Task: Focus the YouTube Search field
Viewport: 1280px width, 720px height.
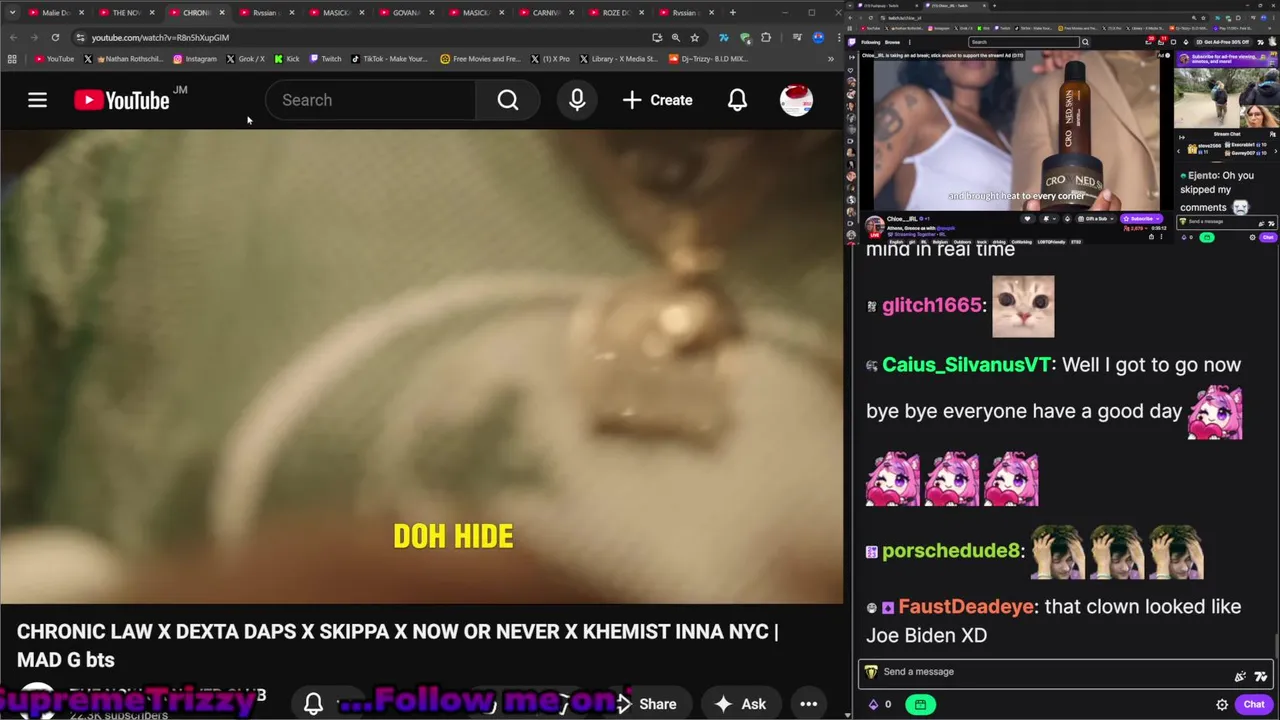Action: pyautogui.click(x=370, y=100)
